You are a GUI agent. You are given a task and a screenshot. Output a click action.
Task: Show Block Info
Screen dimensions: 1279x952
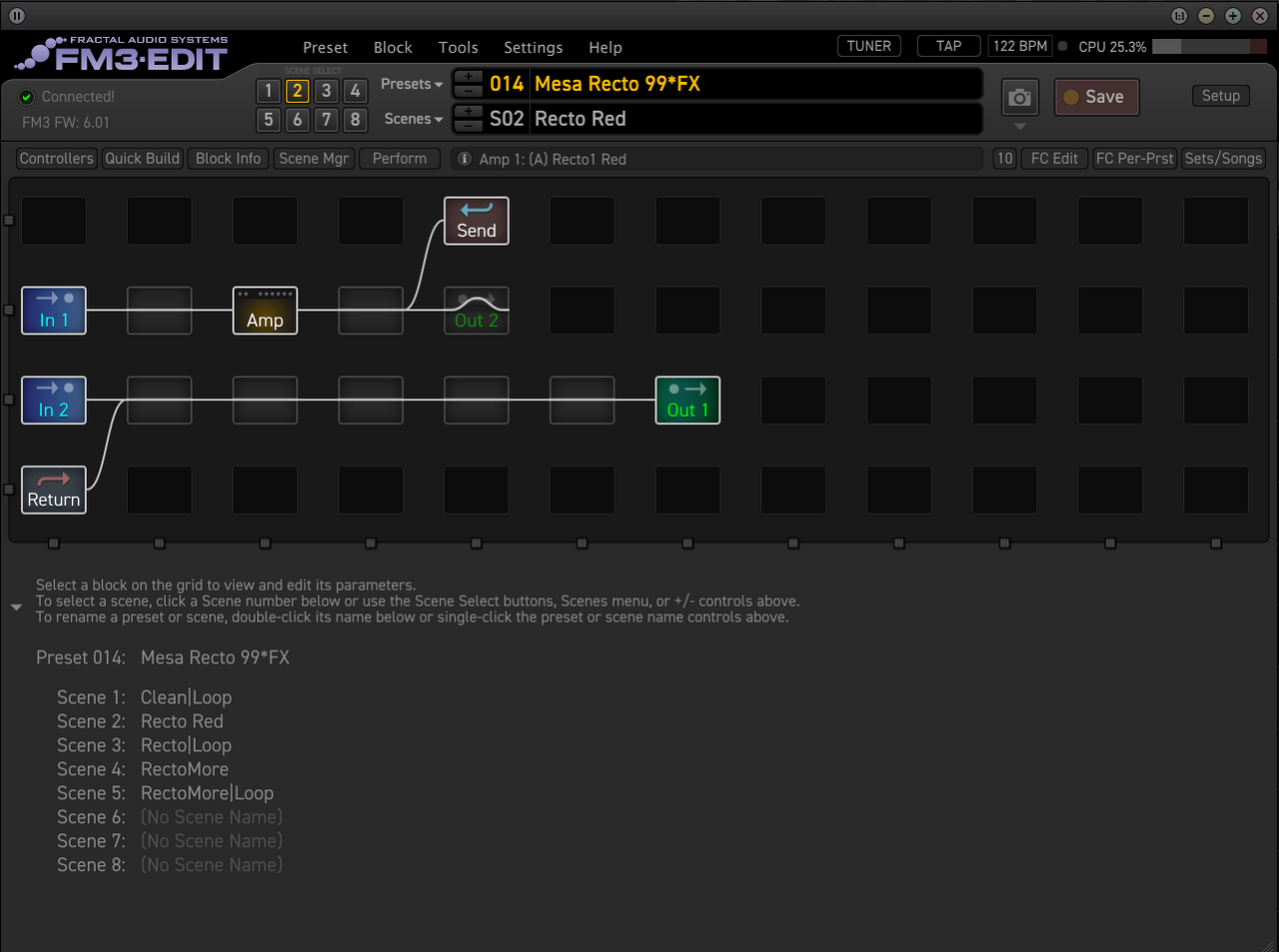[228, 159]
